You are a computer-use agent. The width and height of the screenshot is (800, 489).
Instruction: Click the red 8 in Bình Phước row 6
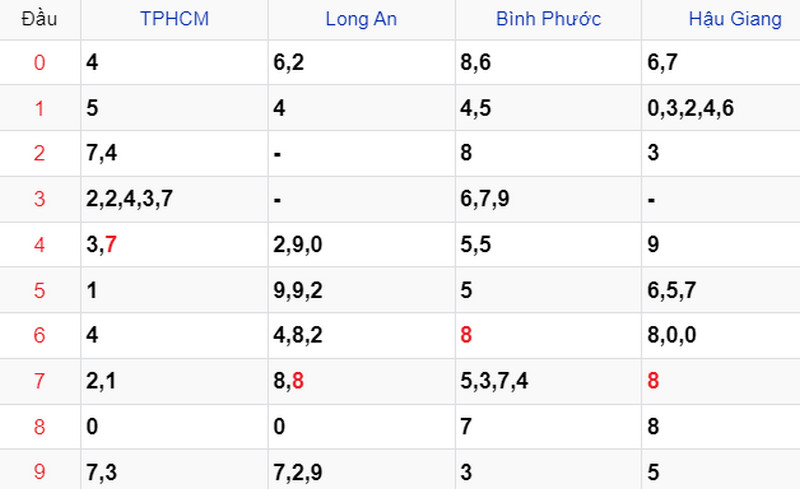coord(466,335)
